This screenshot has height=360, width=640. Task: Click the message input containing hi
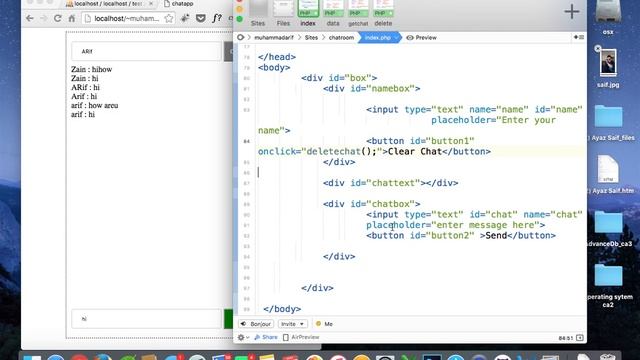[x=146, y=319]
